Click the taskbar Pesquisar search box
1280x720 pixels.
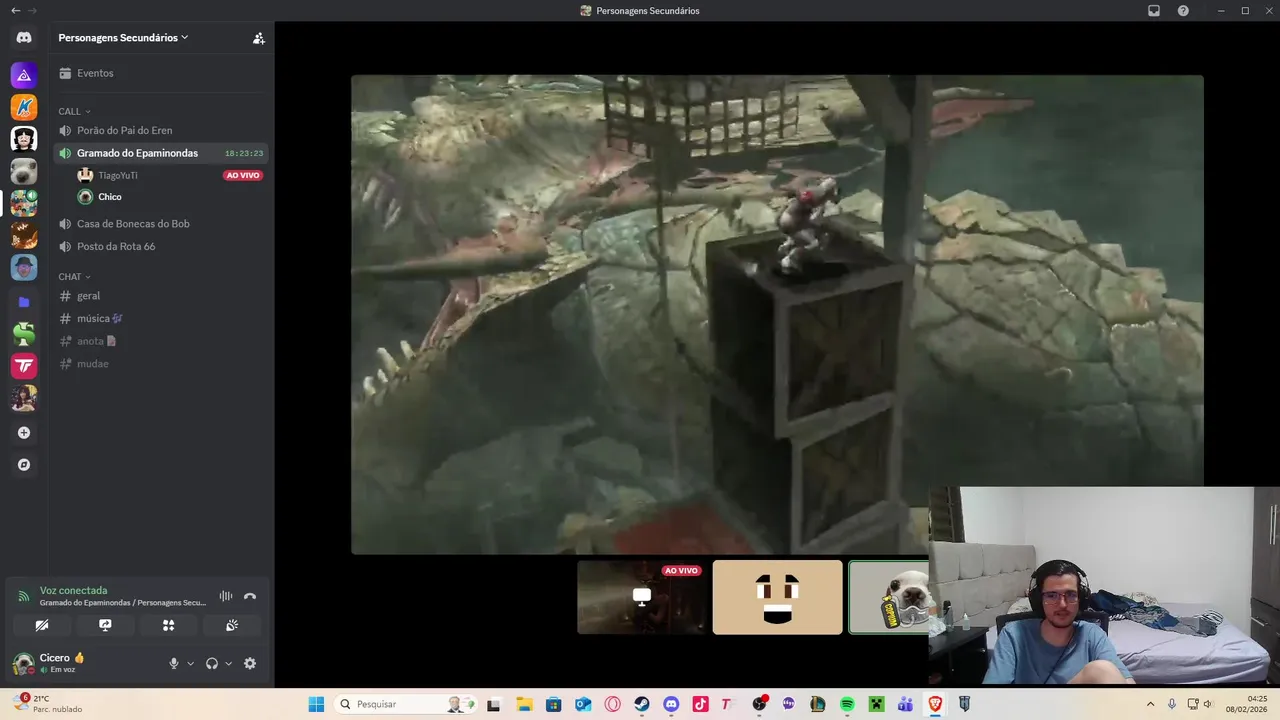coord(406,704)
